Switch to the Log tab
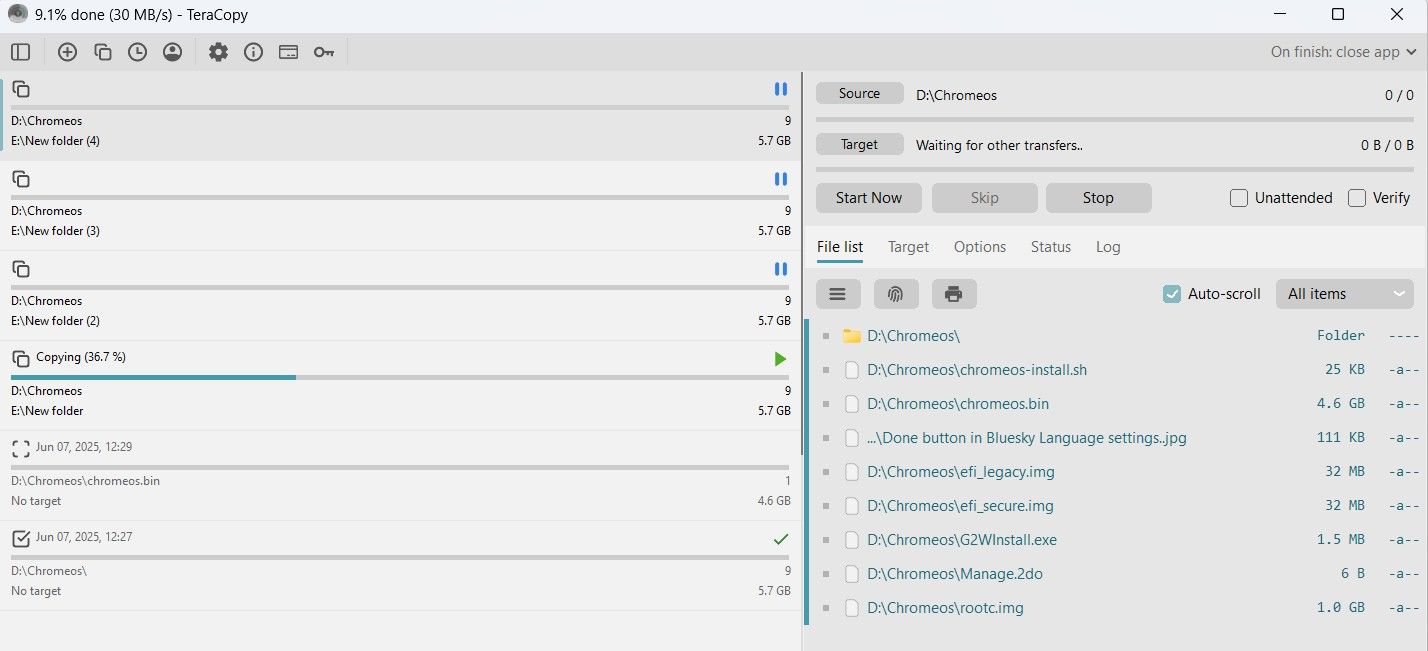The width and height of the screenshot is (1428, 651). pyautogui.click(x=1108, y=247)
